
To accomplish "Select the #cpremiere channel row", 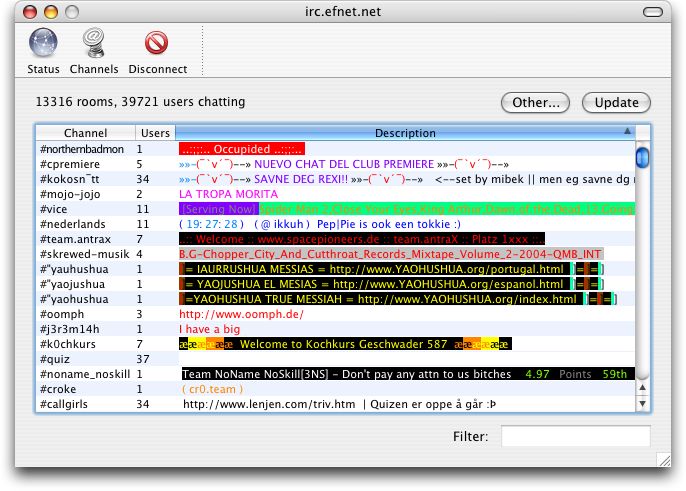I will tap(336, 164).
